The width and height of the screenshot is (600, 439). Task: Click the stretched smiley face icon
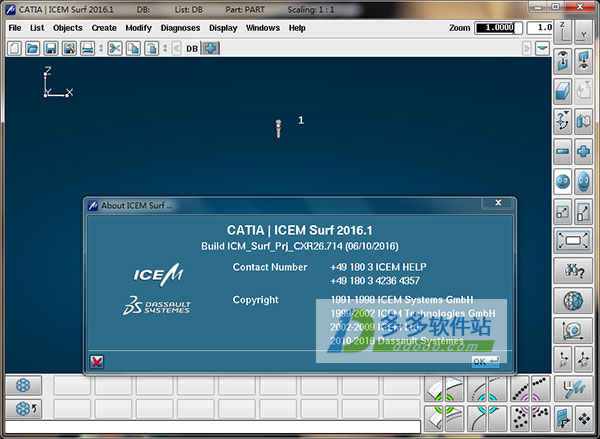point(584,181)
